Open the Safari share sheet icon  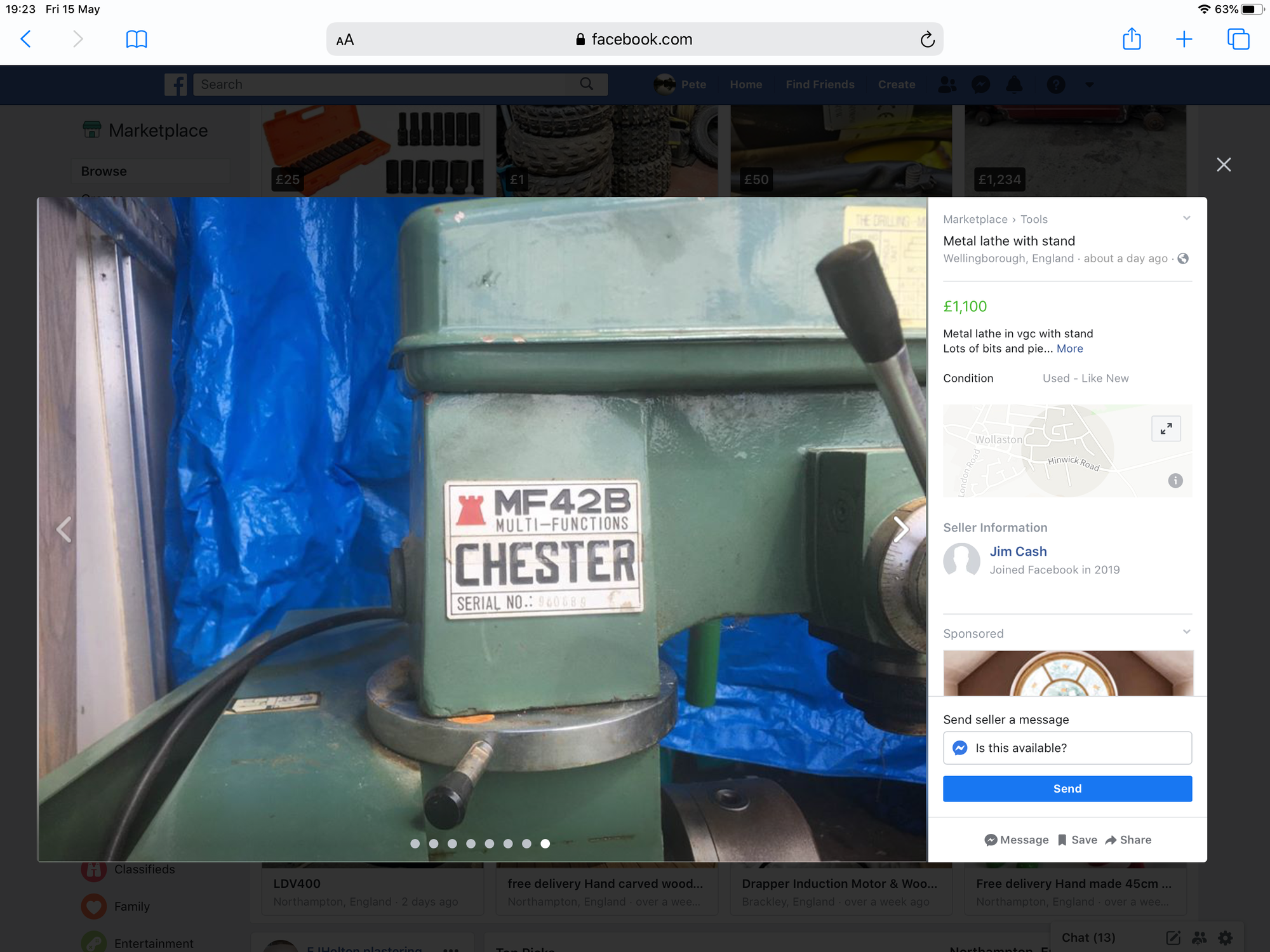click(x=1132, y=39)
